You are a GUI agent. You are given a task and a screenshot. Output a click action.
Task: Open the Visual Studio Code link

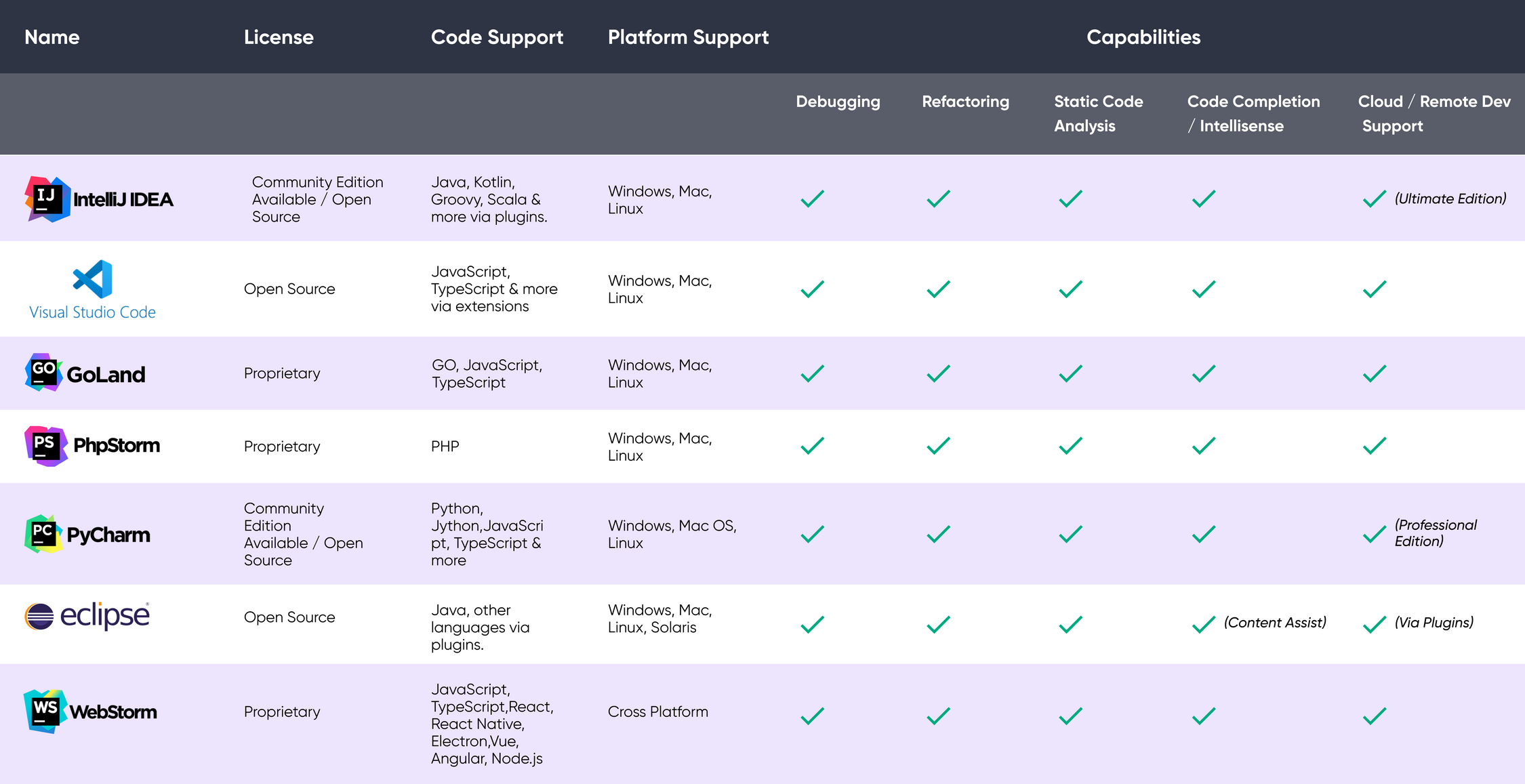click(91, 312)
